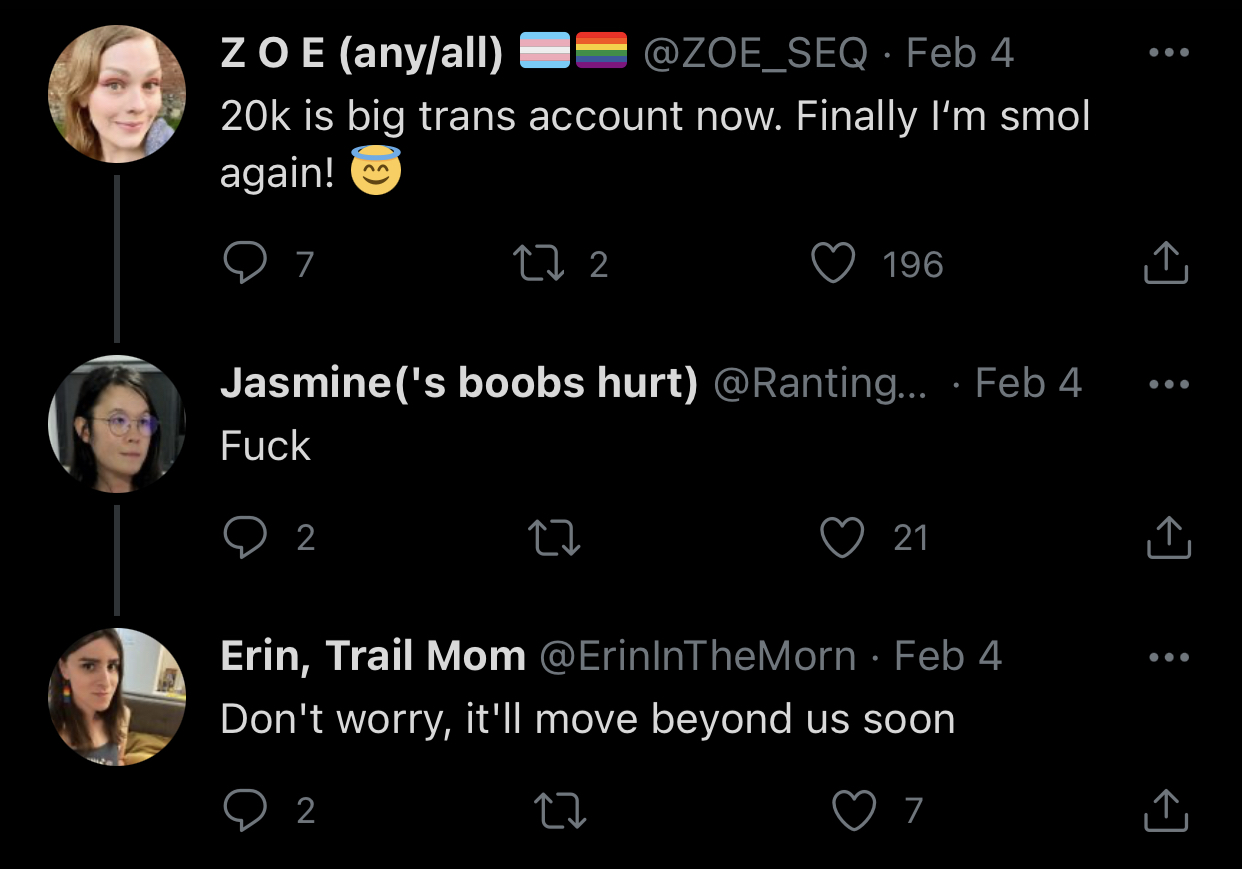Share Jasmine's reply tweet
The image size is (1242, 869).
coord(1166,538)
